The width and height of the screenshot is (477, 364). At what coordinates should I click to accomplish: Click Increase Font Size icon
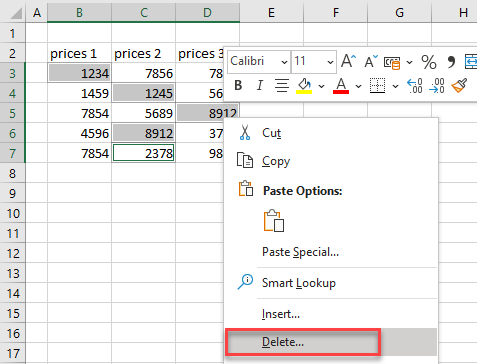tap(348, 61)
